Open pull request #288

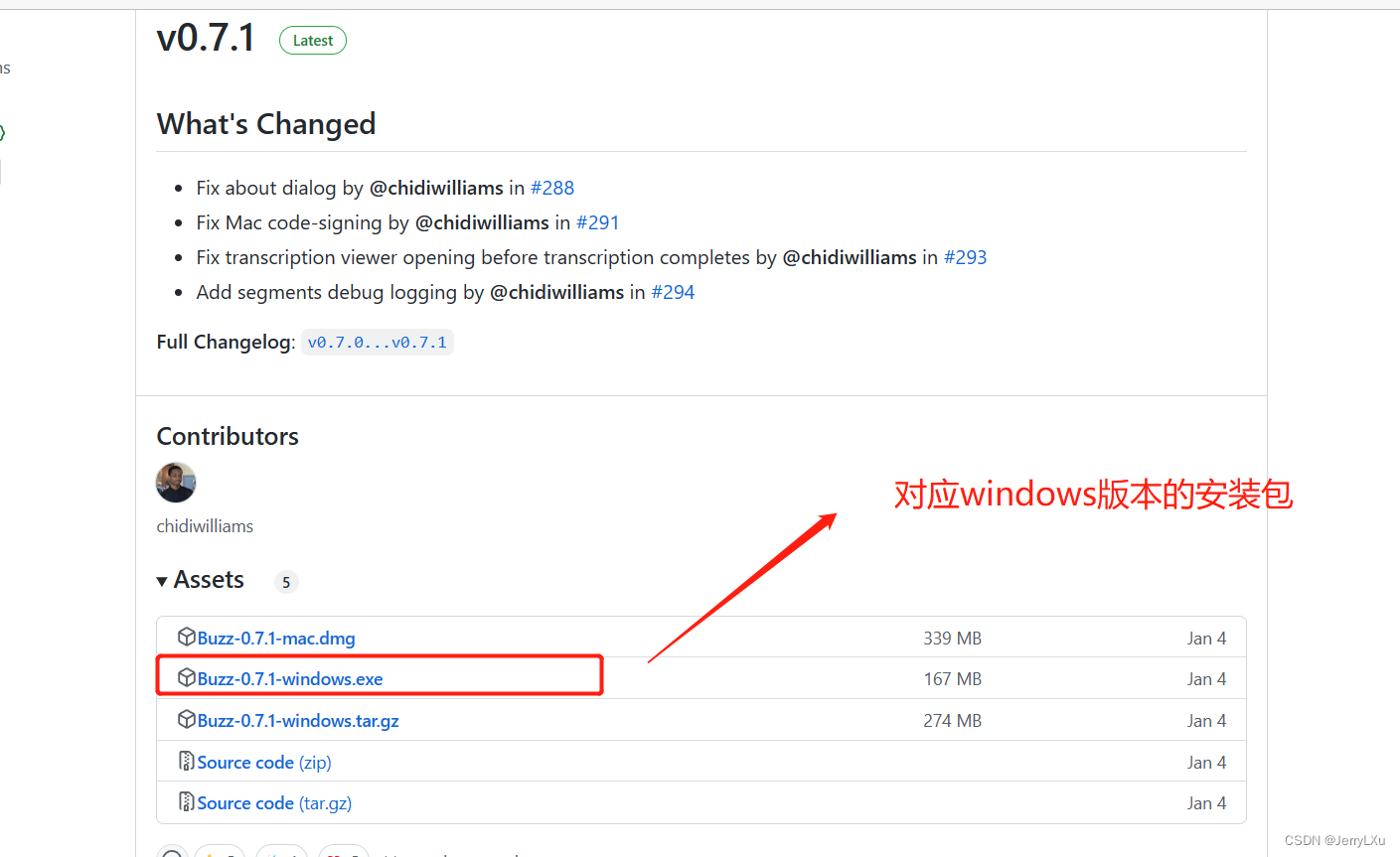tap(552, 188)
